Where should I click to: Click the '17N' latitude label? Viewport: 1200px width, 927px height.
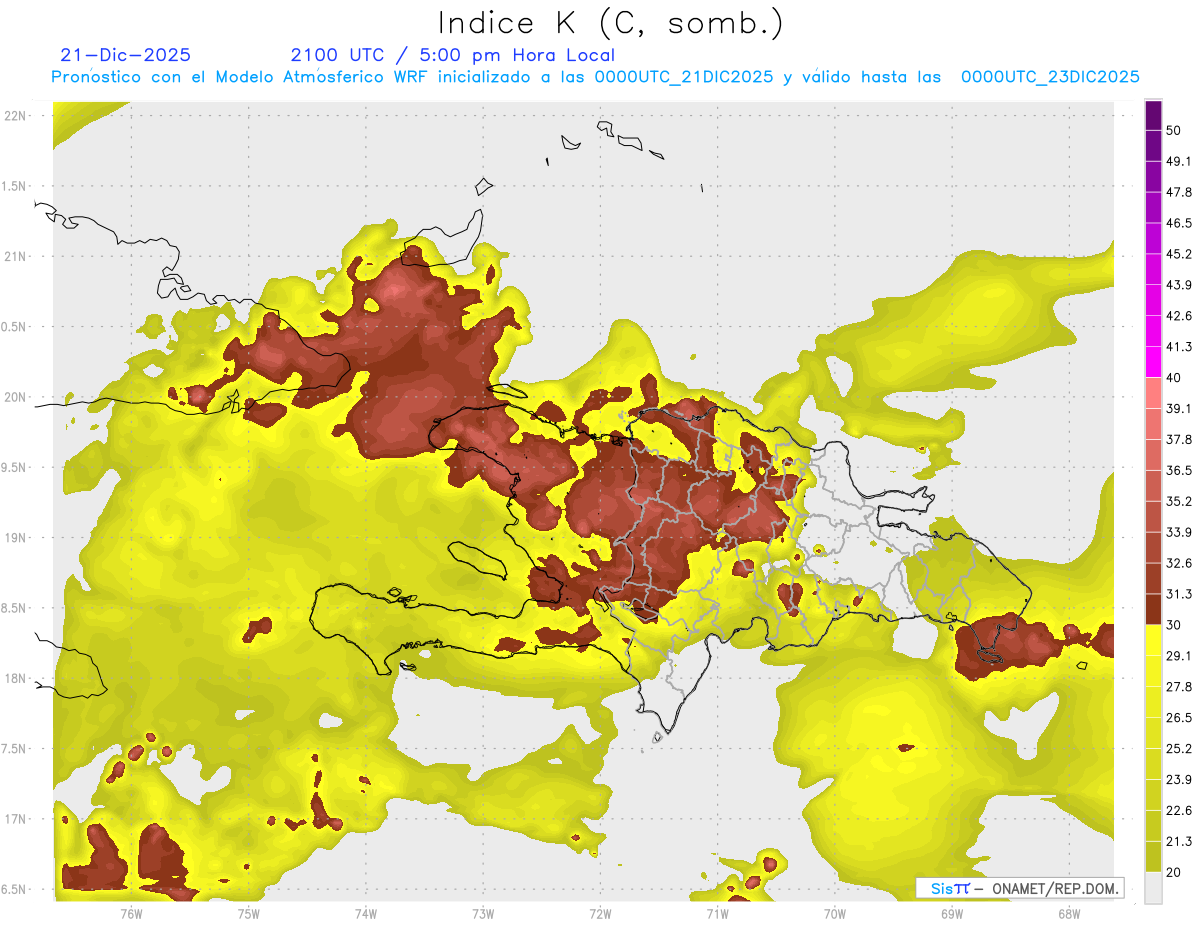tap(15, 819)
